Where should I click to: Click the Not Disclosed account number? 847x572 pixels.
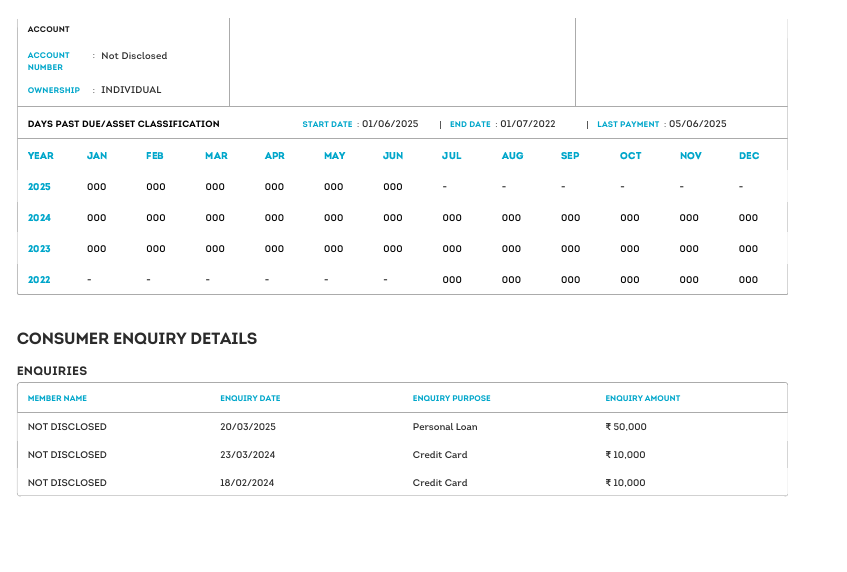tap(134, 56)
